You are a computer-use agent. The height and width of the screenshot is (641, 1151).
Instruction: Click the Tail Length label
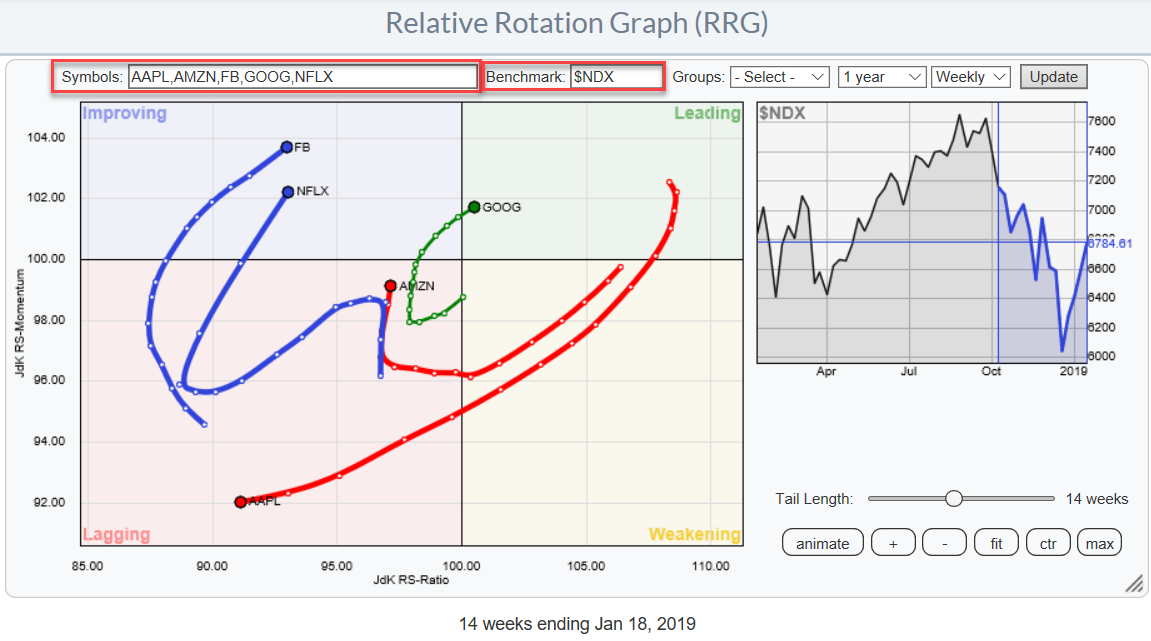814,499
